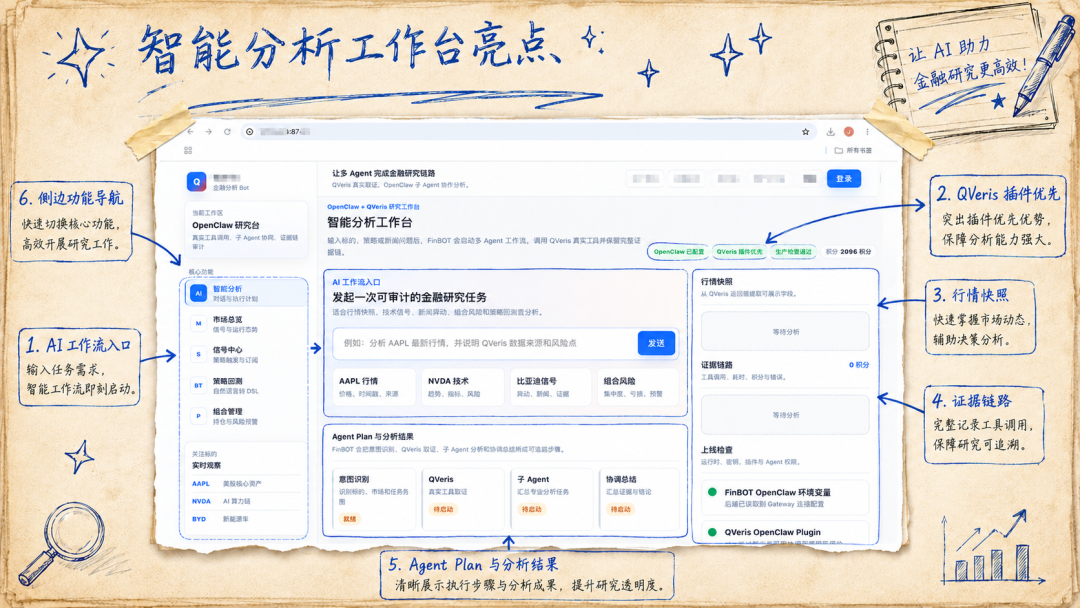The height and width of the screenshot is (608, 1080).
Task: Click the OpenClaw 研究台 workspace card
Action: [246, 230]
